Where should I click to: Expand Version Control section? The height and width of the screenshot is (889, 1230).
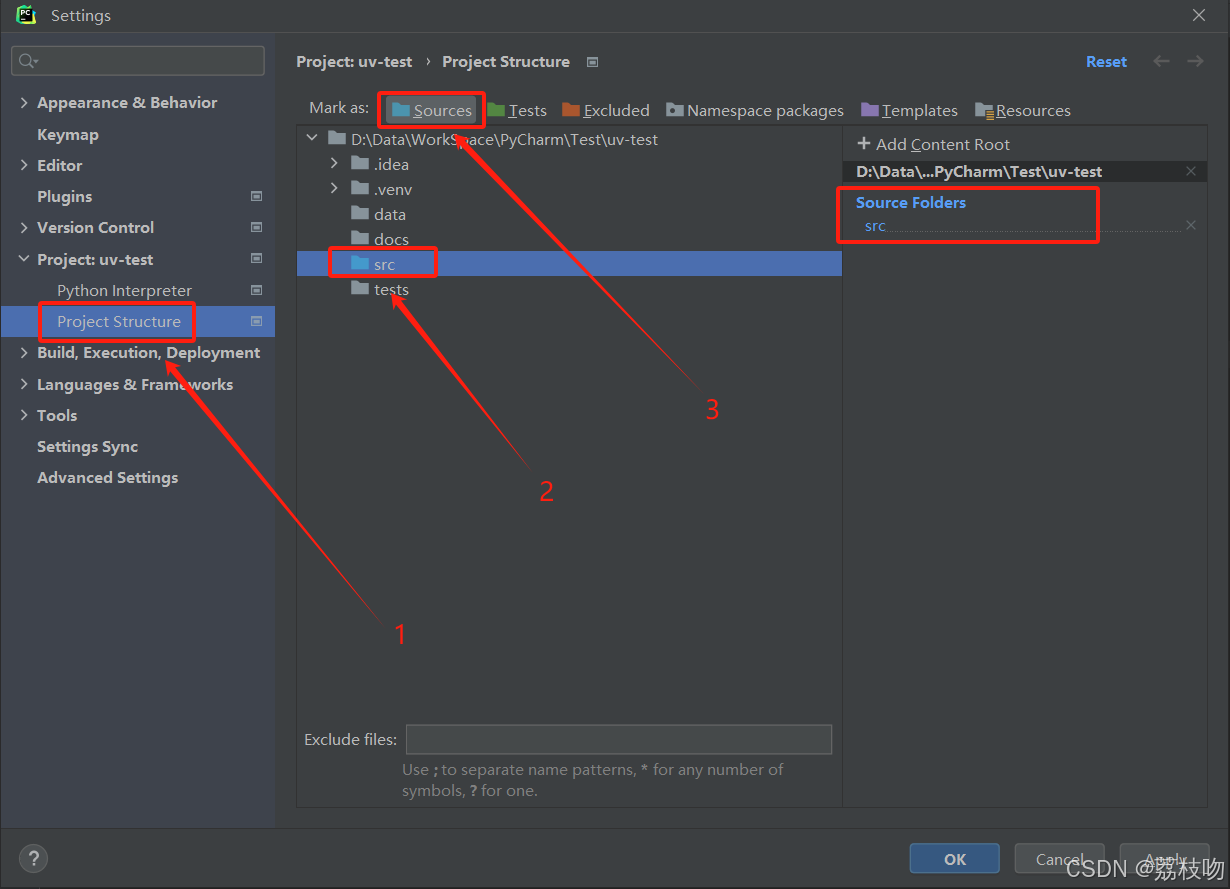coord(24,228)
